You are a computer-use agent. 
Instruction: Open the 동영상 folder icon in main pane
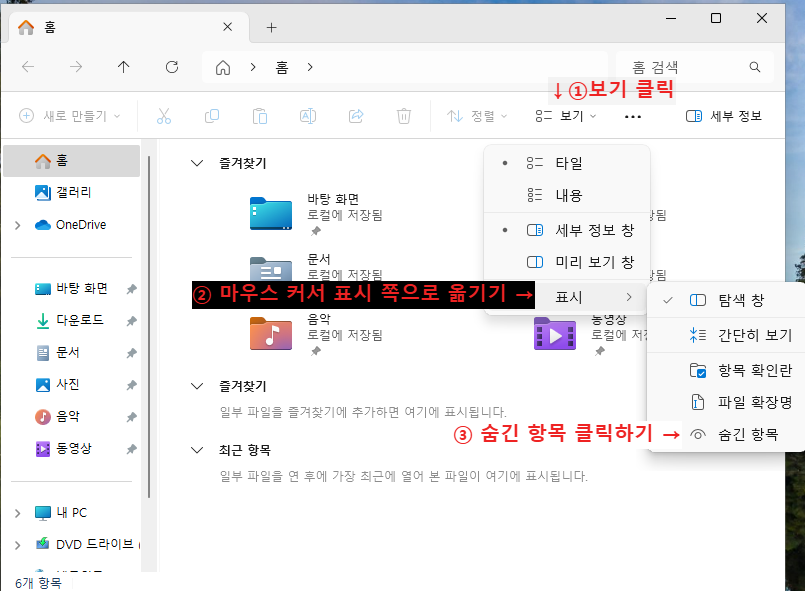point(554,334)
